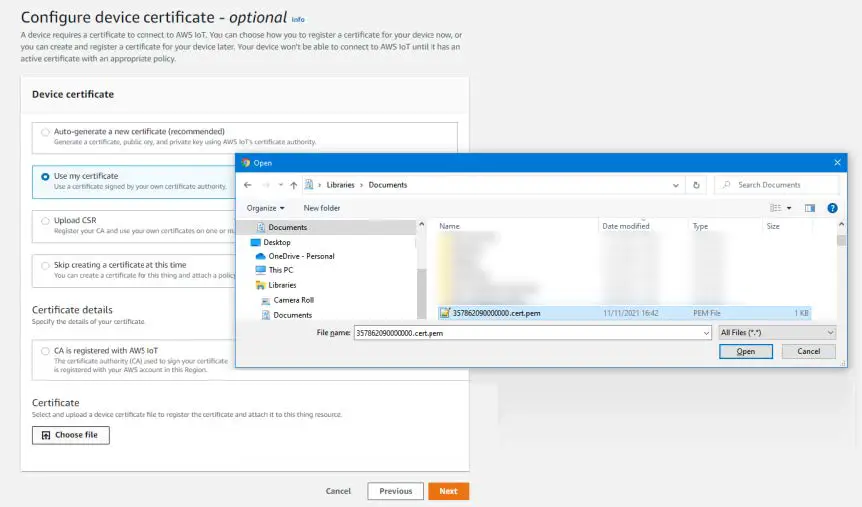Select Documents under Libraries tree
Viewport: 862px width, 507px height.
292,315
